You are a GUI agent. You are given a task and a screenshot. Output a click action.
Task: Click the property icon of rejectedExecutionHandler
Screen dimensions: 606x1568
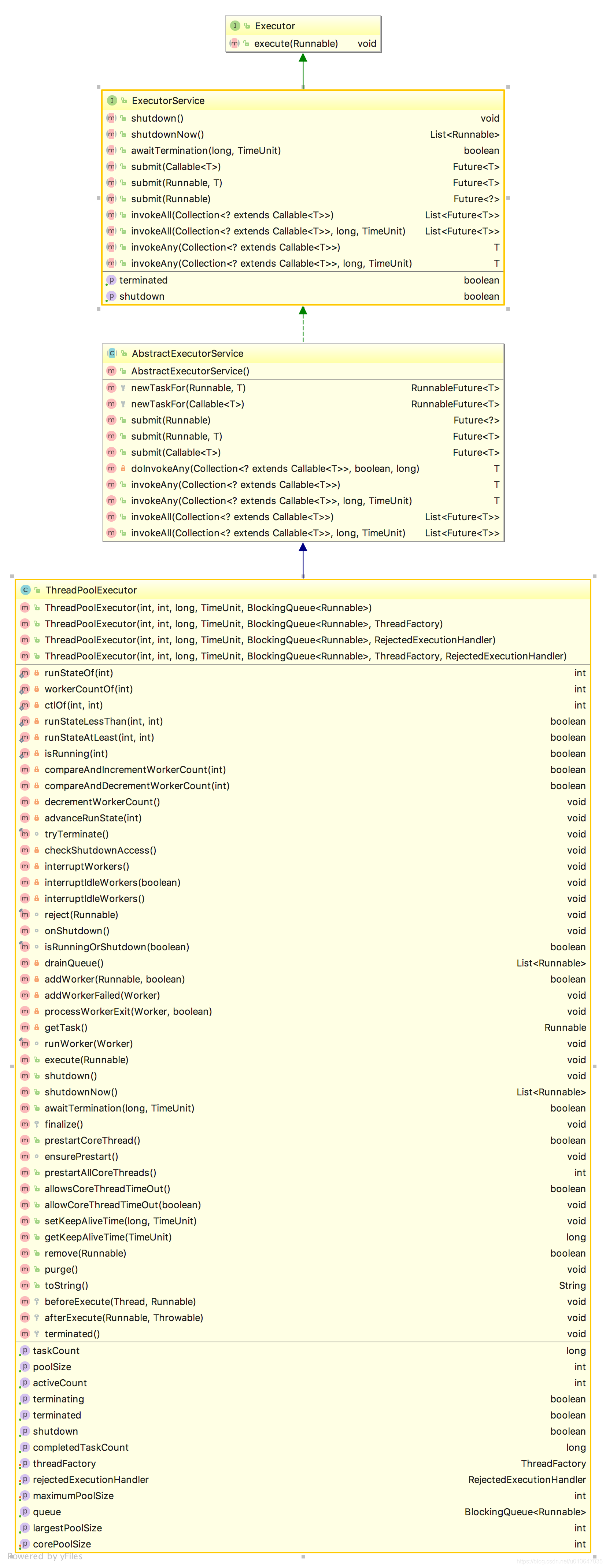(24, 1480)
